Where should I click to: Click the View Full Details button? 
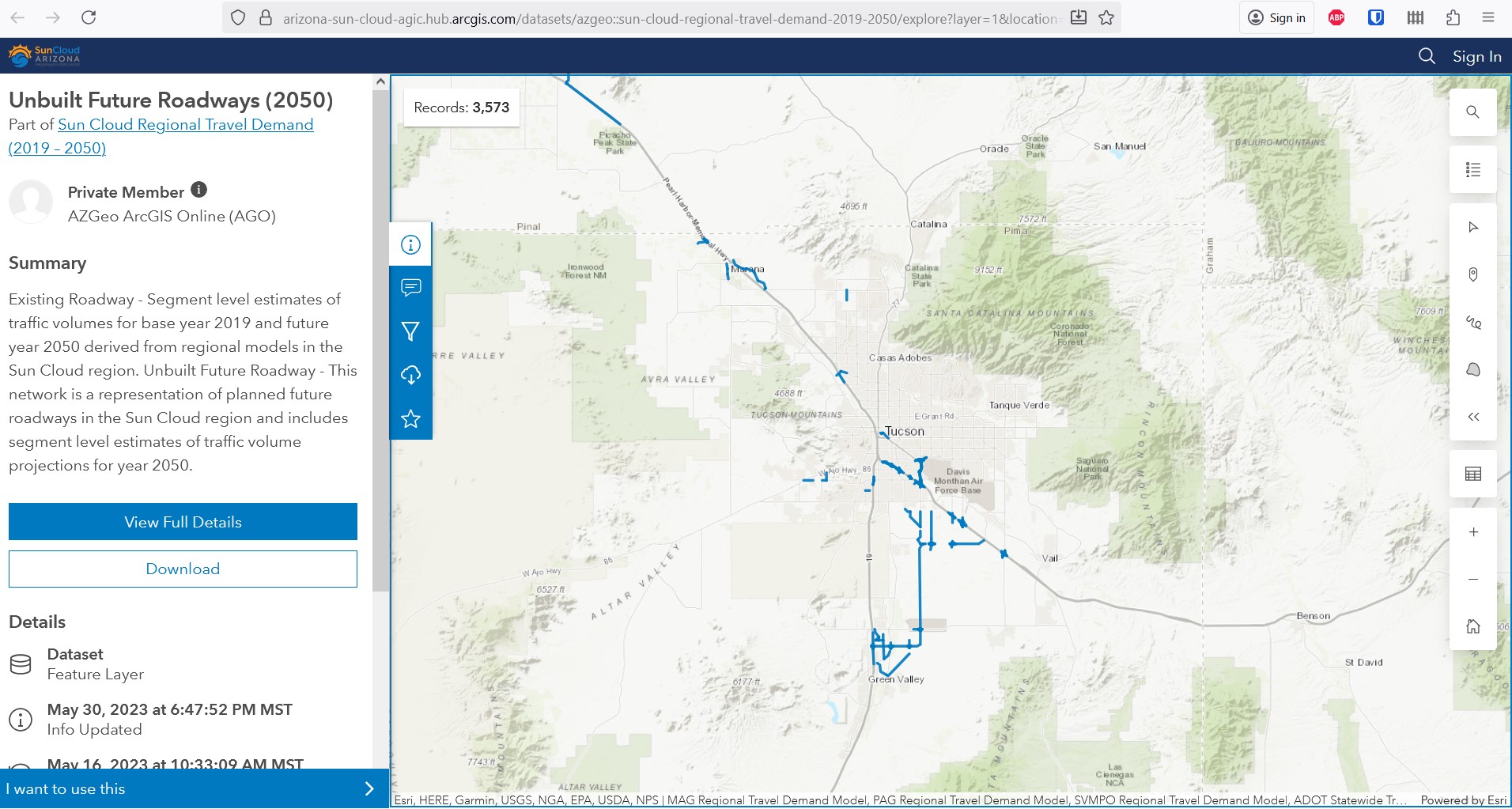(x=183, y=522)
